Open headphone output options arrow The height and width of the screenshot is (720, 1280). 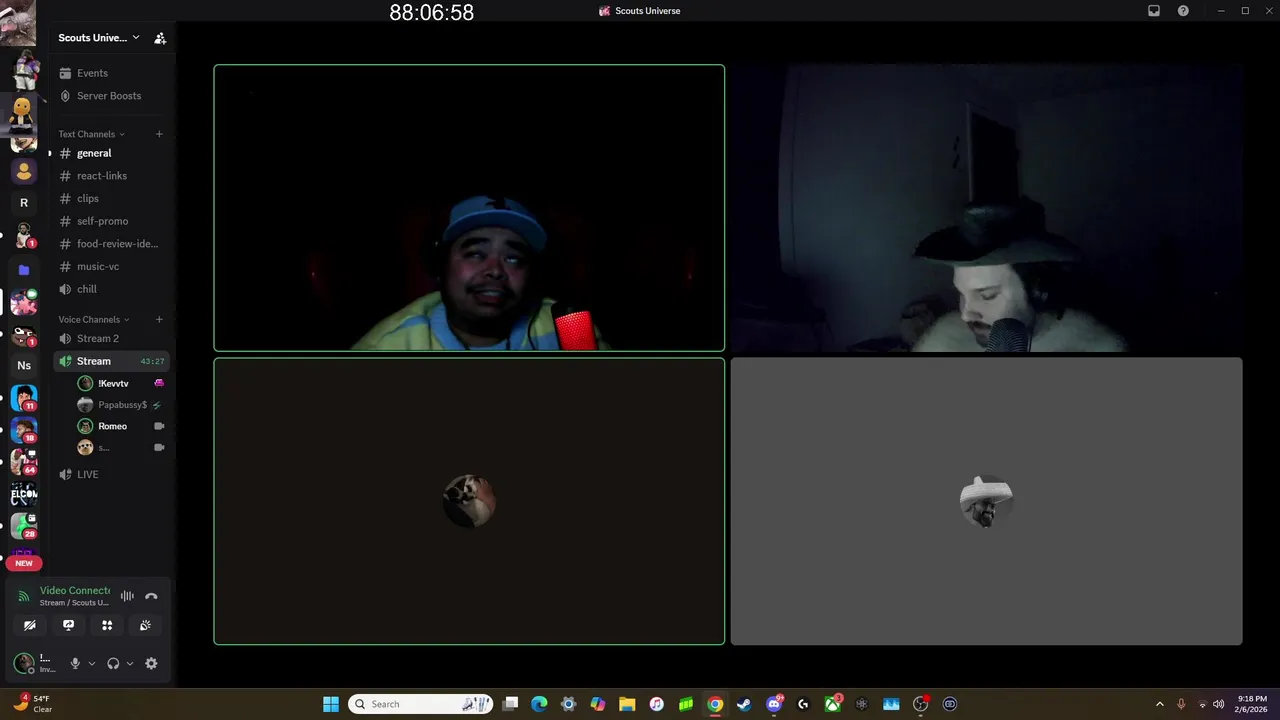coord(129,663)
